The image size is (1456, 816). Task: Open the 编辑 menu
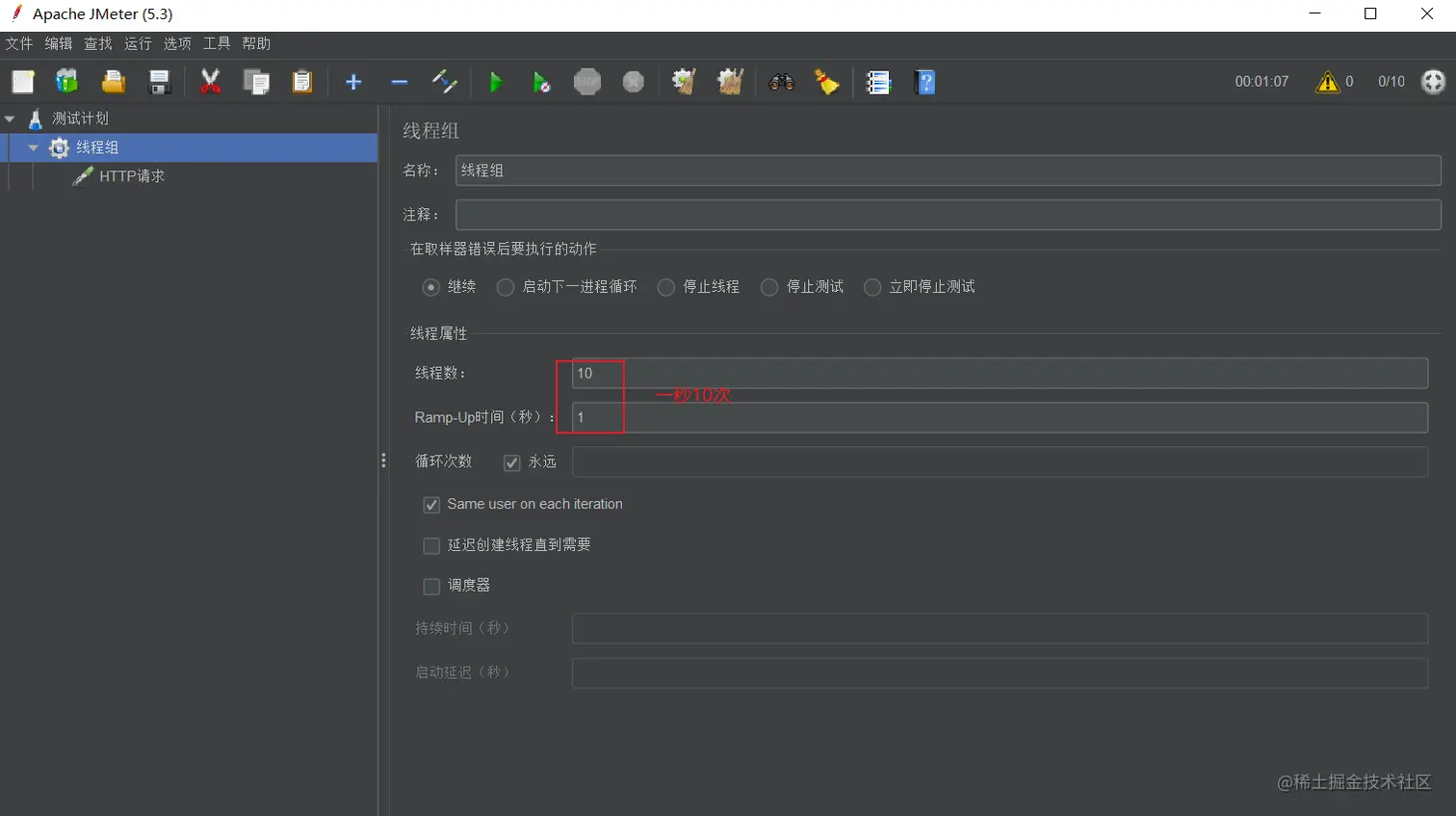(x=59, y=43)
